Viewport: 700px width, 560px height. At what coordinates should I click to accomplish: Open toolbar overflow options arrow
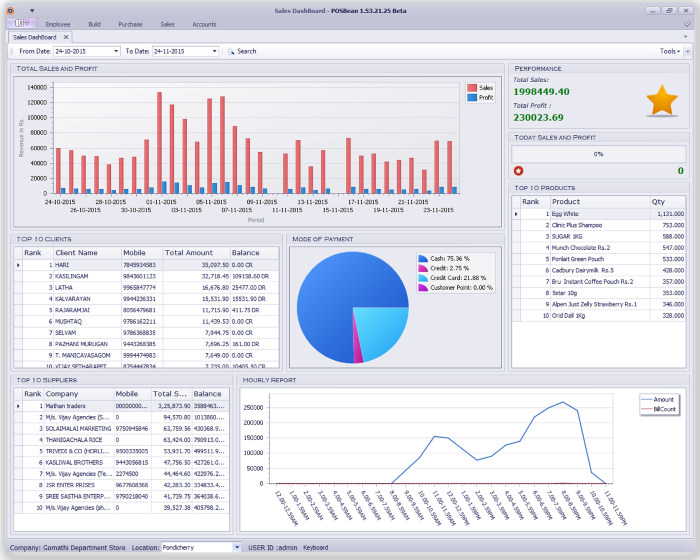coord(688,51)
